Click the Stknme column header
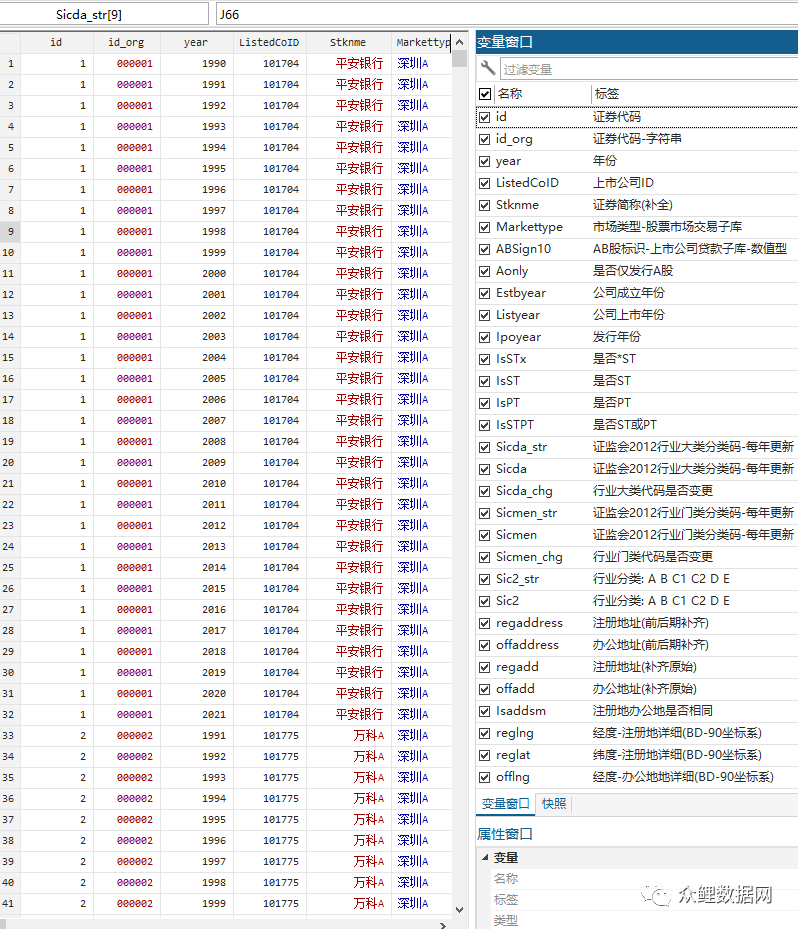Image resolution: width=798 pixels, height=929 pixels. pos(348,42)
